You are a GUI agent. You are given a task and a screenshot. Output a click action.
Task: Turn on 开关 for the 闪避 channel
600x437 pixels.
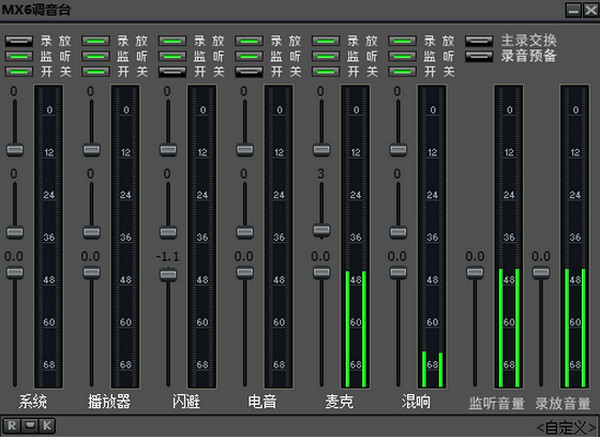coord(172,72)
